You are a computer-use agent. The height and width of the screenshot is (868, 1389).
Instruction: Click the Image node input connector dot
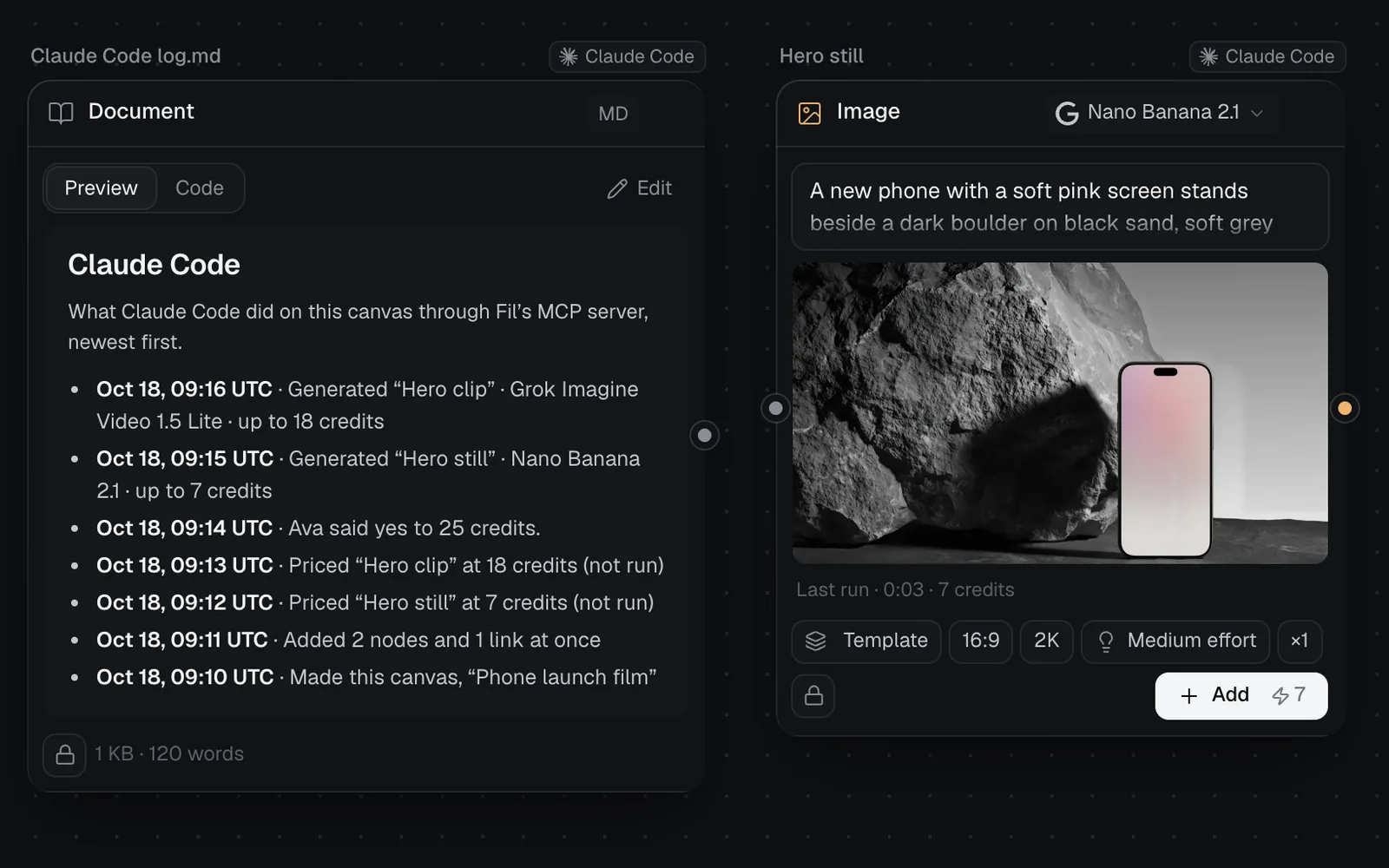click(x=775, y=408)
